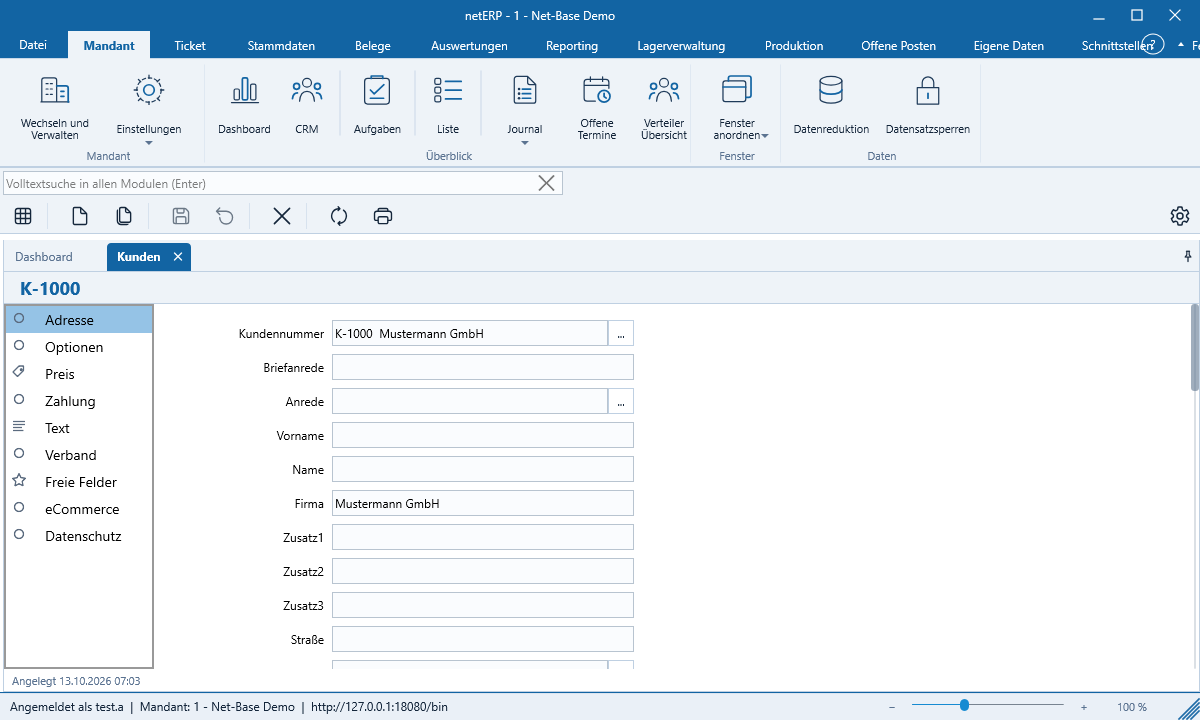The width and height of the screenshot is (1200, 720).
Task: Open Kundennummer lookup ellipsis button
Action: 621,333
